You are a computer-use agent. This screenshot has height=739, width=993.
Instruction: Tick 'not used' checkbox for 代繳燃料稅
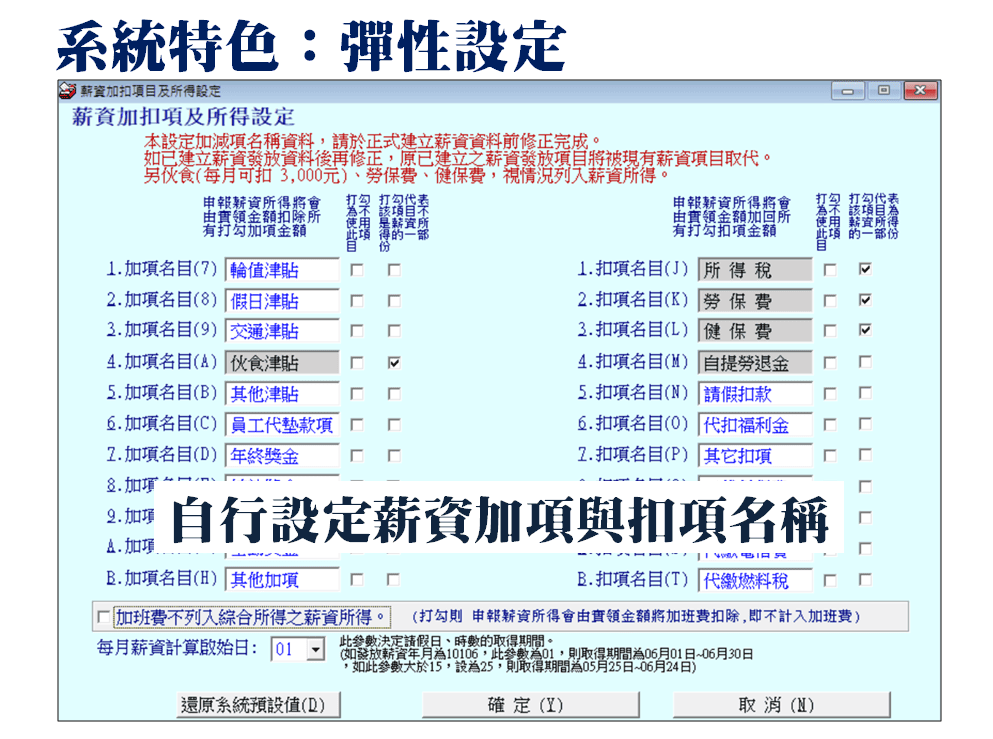830,580
